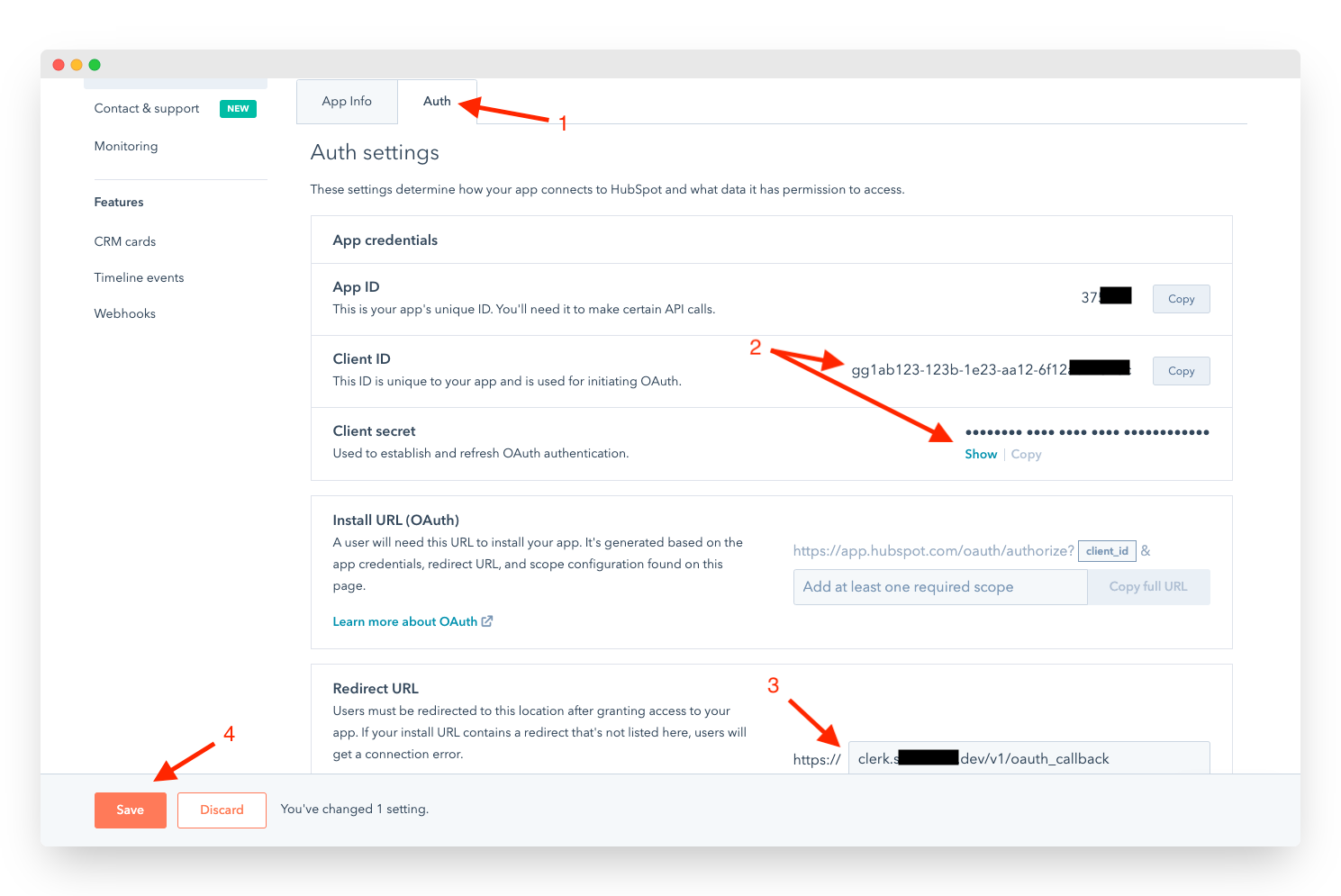
Task: Click the masked Client secret dots
Action: tap(1087, 432)
